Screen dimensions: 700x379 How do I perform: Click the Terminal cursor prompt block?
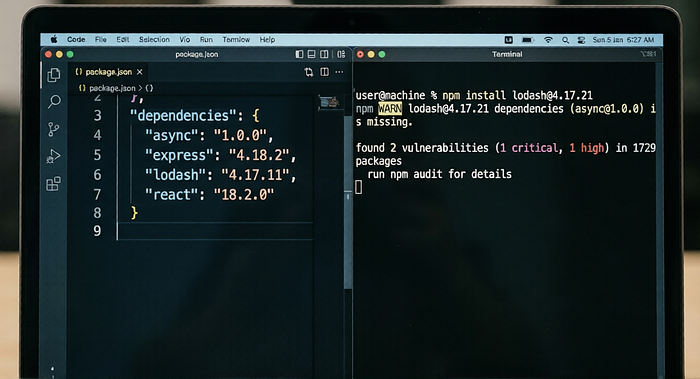(x=359, y=187)
